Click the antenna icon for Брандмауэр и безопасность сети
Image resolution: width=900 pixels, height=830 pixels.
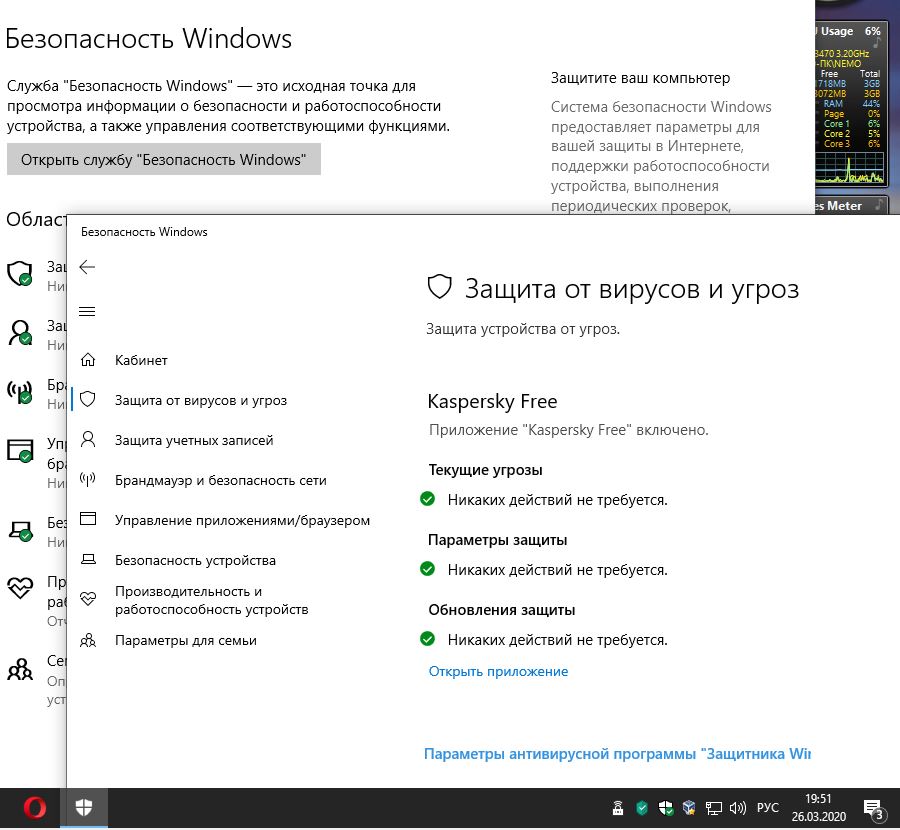click(88, 479)
